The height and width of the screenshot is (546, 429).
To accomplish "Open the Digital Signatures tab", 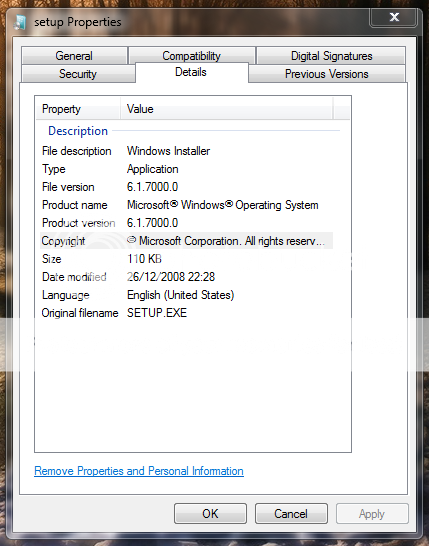I will pyautogui.click(x=331, y=56).
